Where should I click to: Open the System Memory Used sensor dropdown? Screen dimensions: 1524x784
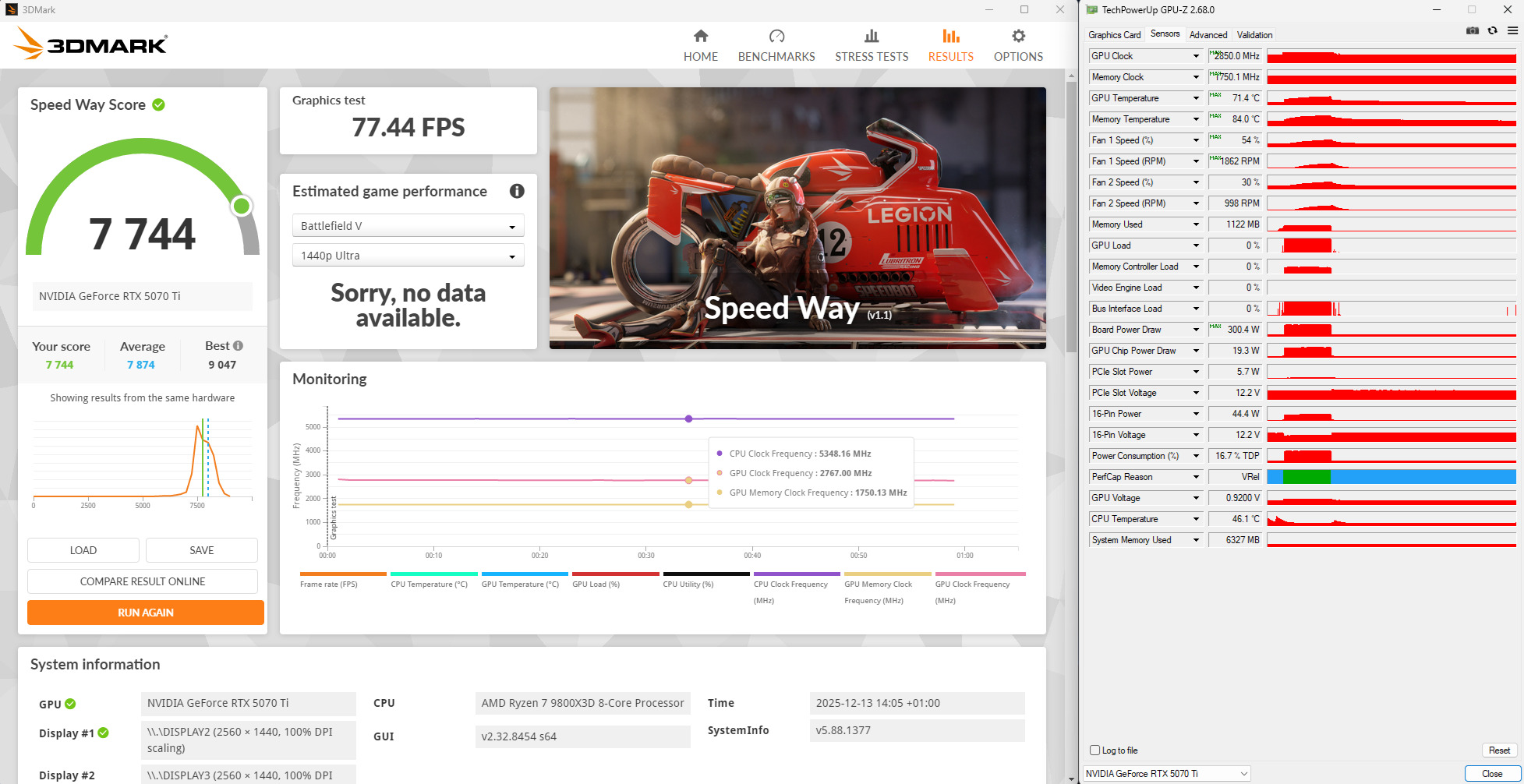point(1196,540)
